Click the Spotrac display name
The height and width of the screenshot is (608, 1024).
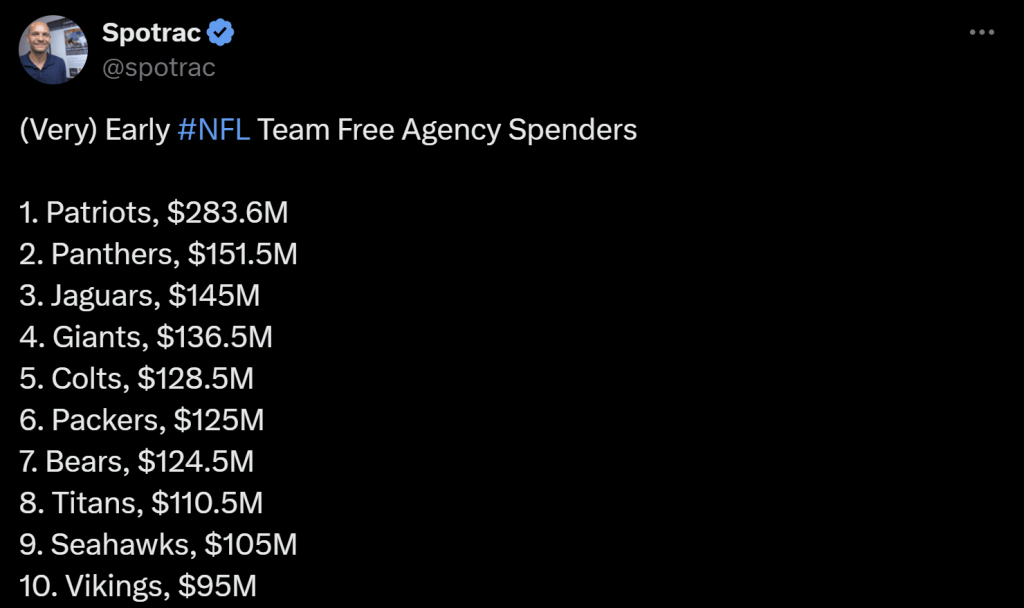[x=151, y=33]
